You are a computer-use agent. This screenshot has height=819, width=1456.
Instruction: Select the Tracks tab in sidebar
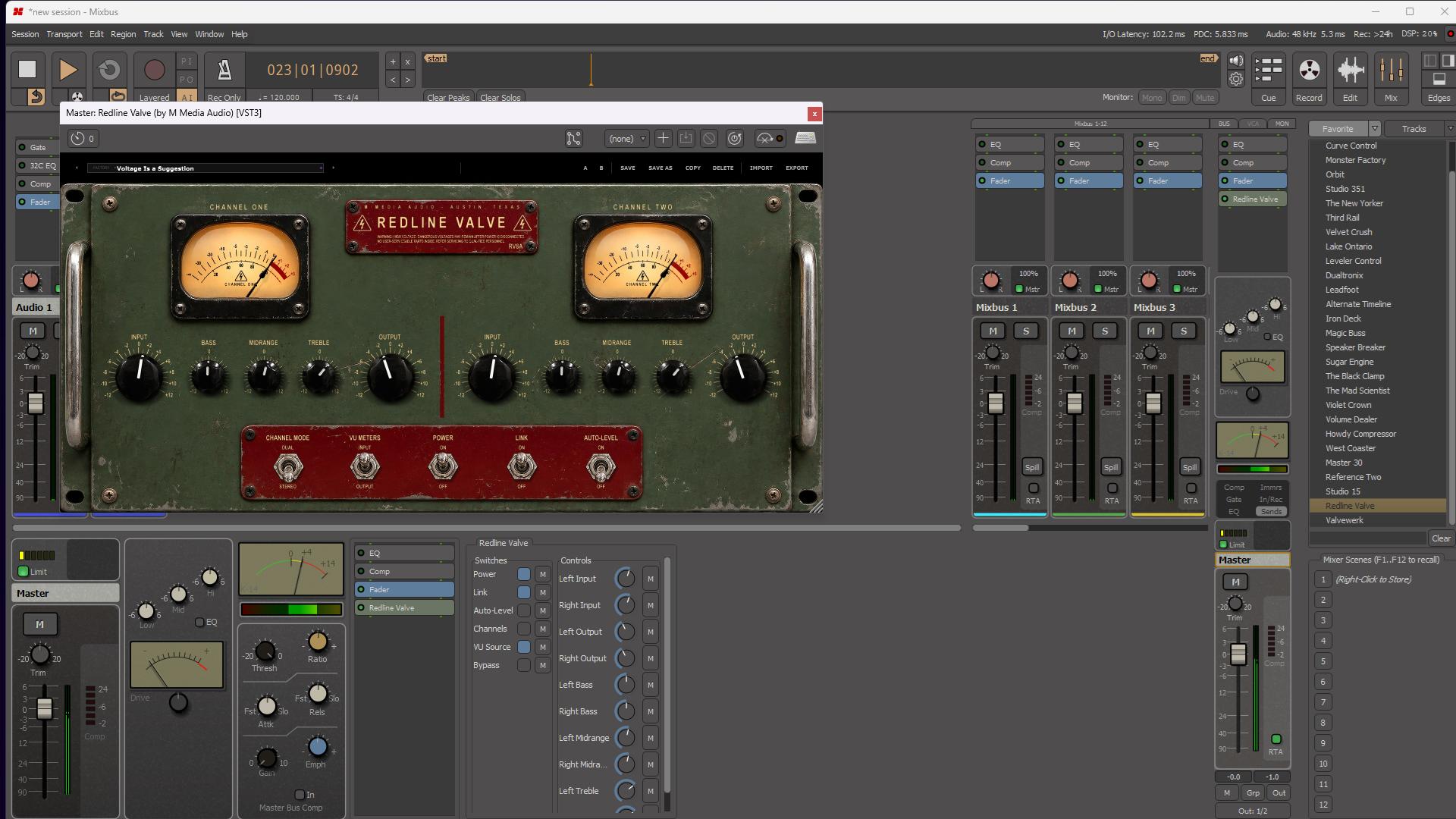tap(1414, 129)
